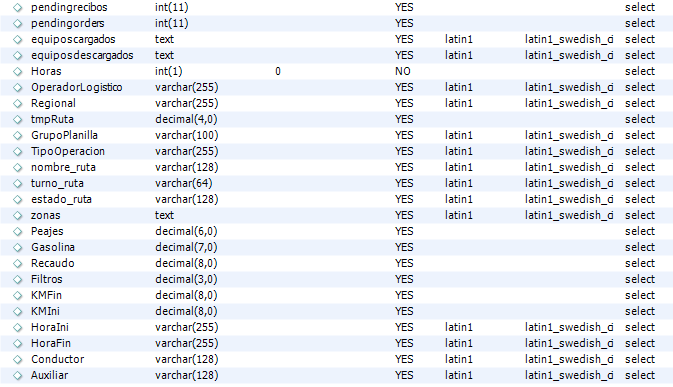Image resolution: width=673 pixels, height=387 pixels.
Task: Click the select privilege for Peajes
Action: [640, 231]
